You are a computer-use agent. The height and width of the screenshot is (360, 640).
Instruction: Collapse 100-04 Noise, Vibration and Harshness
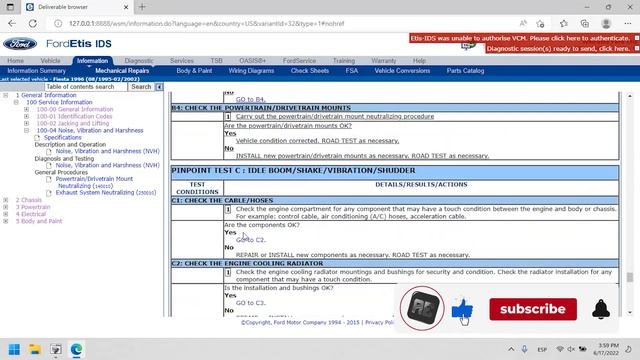click(27, 131)
